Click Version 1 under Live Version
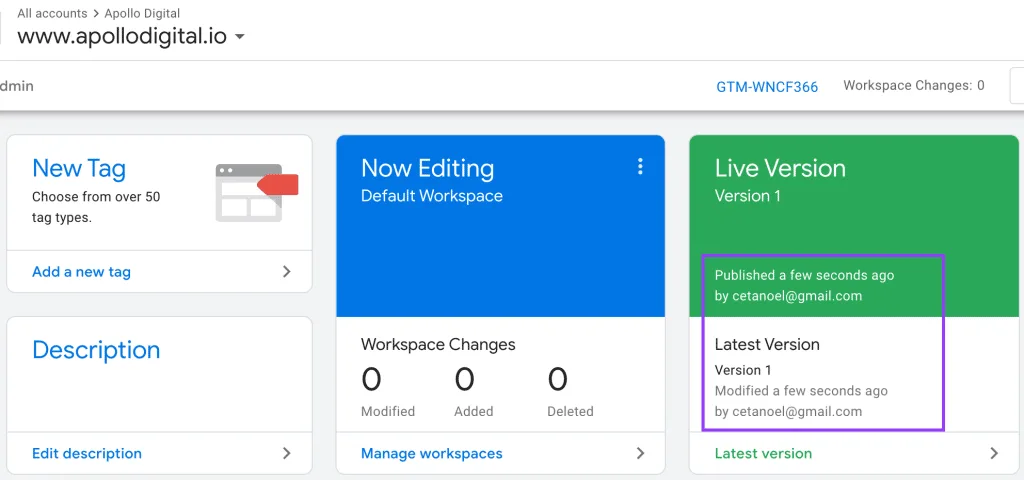 748,196
